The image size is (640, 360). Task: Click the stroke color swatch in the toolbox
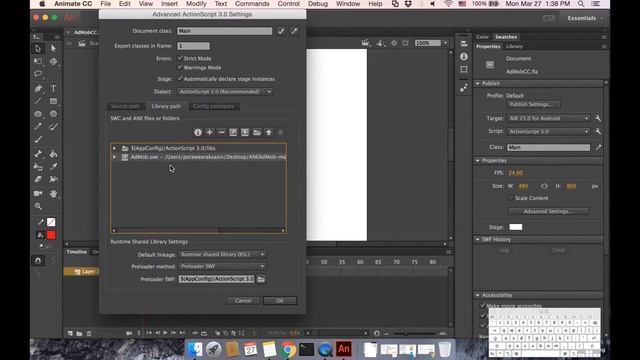point(51,222)
